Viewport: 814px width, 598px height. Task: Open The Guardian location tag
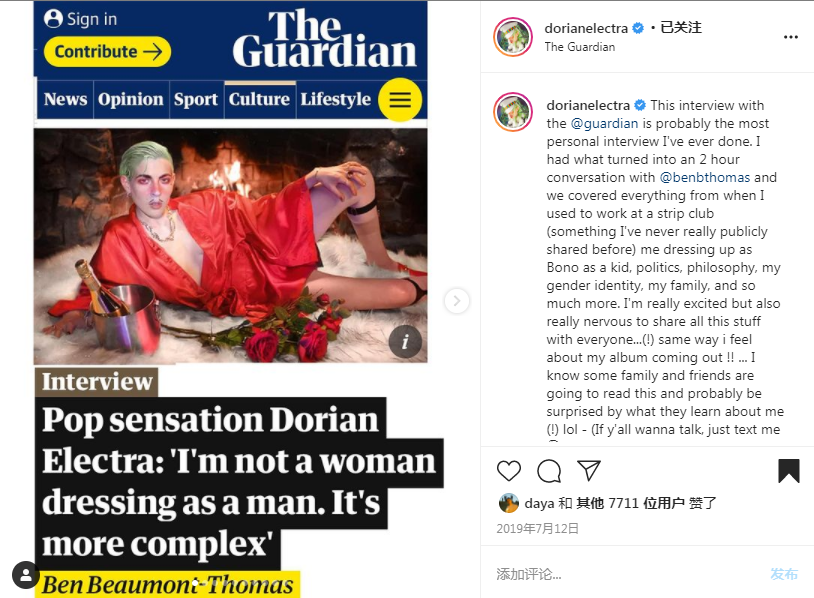tap(579, 47)
